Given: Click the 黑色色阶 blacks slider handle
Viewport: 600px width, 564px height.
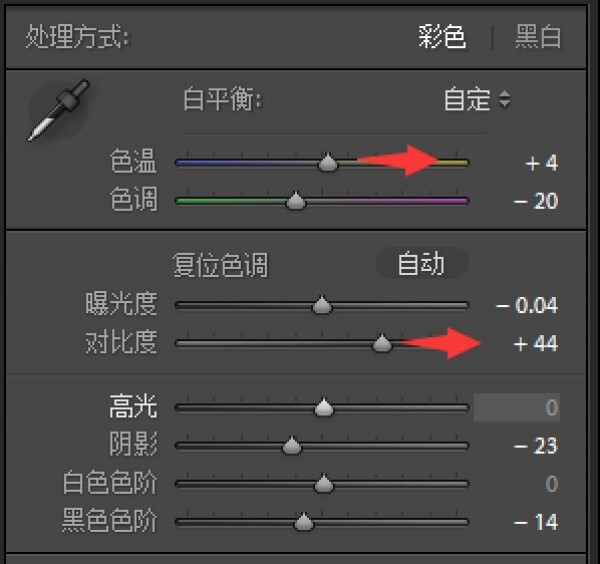Looking at the screenshot, I should [x=303, y=522].
